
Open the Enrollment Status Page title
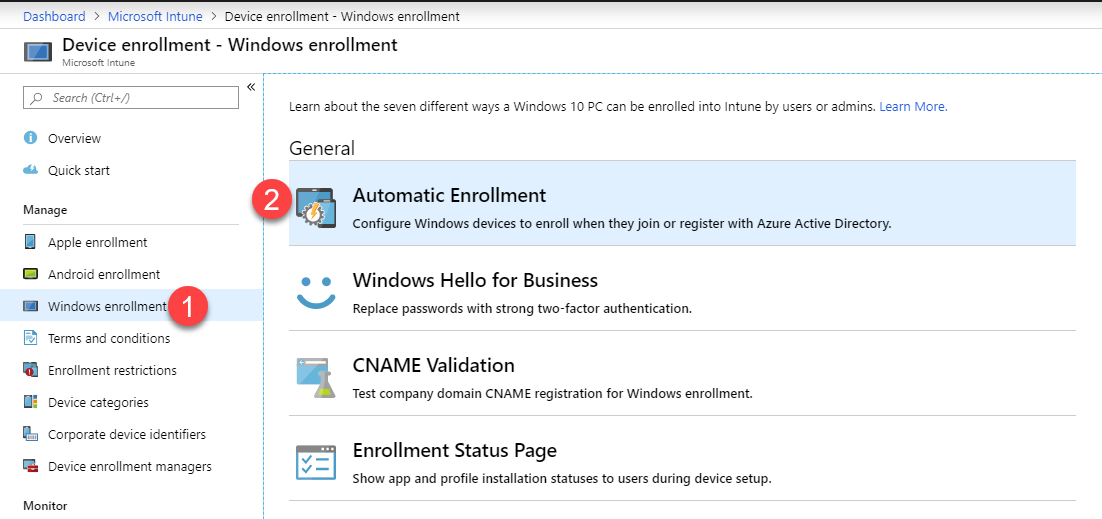pos(454,450)
